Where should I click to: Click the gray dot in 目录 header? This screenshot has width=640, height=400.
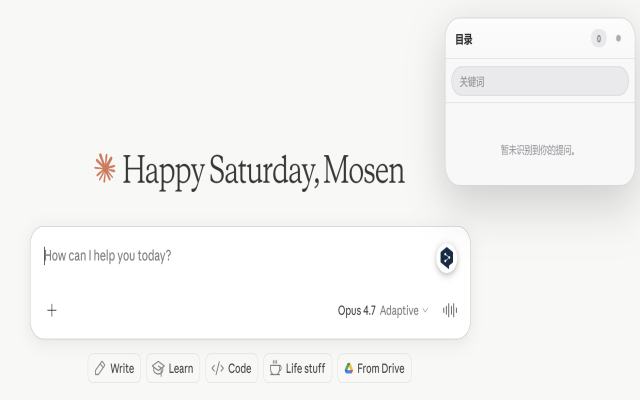click(618, 38)
